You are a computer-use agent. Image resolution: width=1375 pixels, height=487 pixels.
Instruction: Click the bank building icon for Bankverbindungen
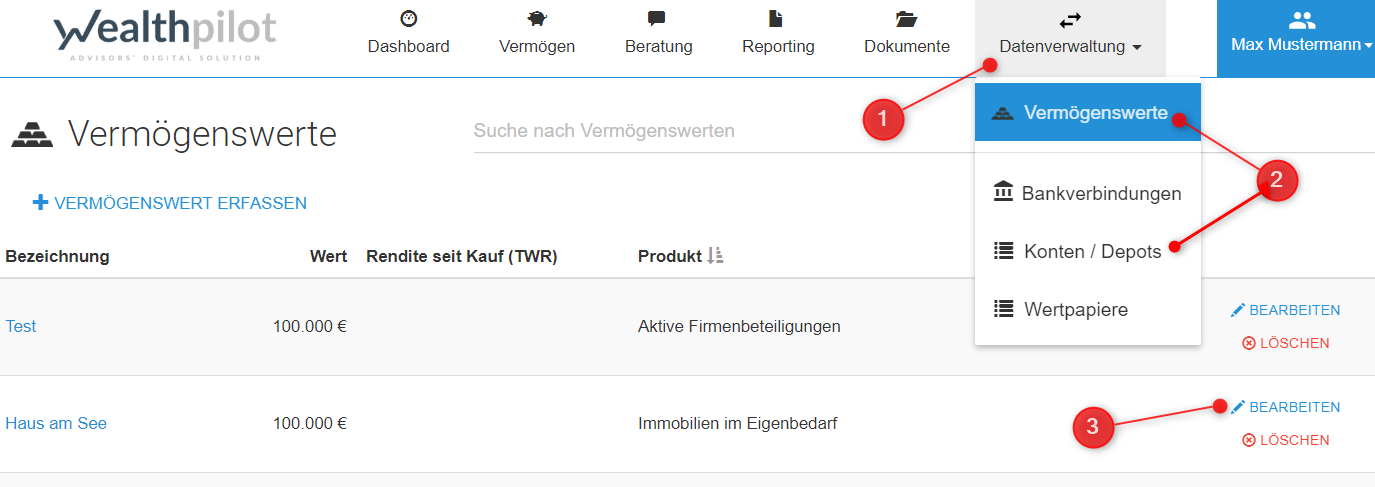[x=1003, y=192]
